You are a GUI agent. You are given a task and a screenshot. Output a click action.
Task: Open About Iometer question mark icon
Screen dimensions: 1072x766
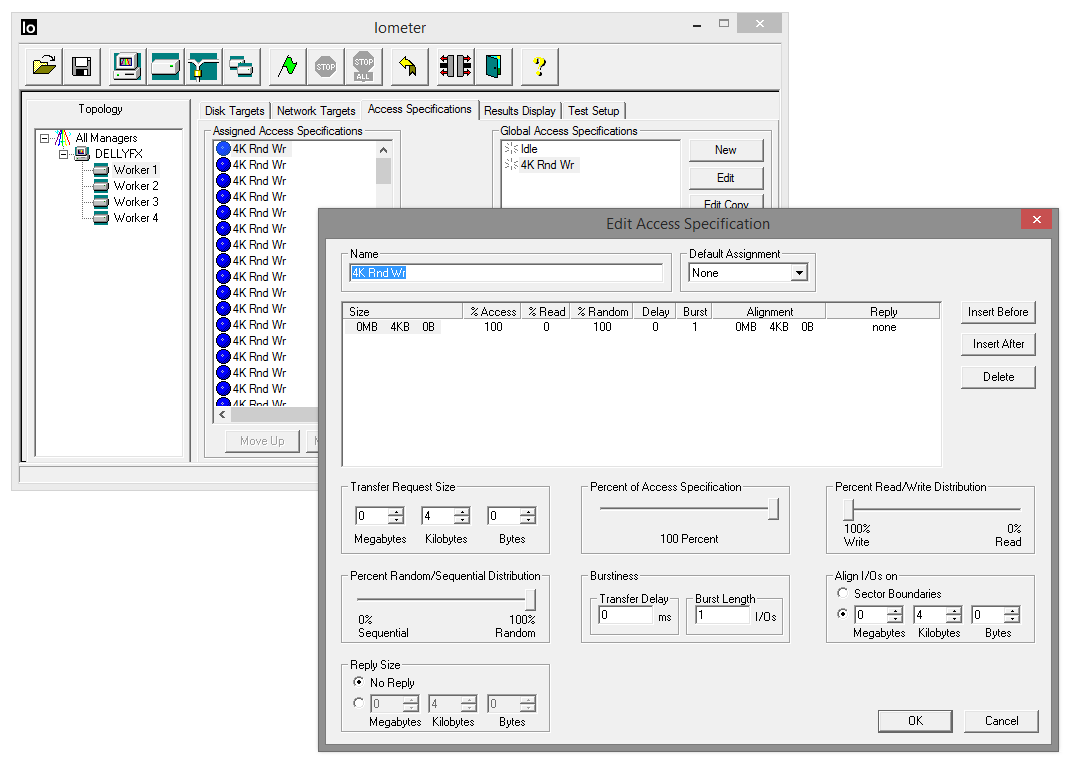539,66
